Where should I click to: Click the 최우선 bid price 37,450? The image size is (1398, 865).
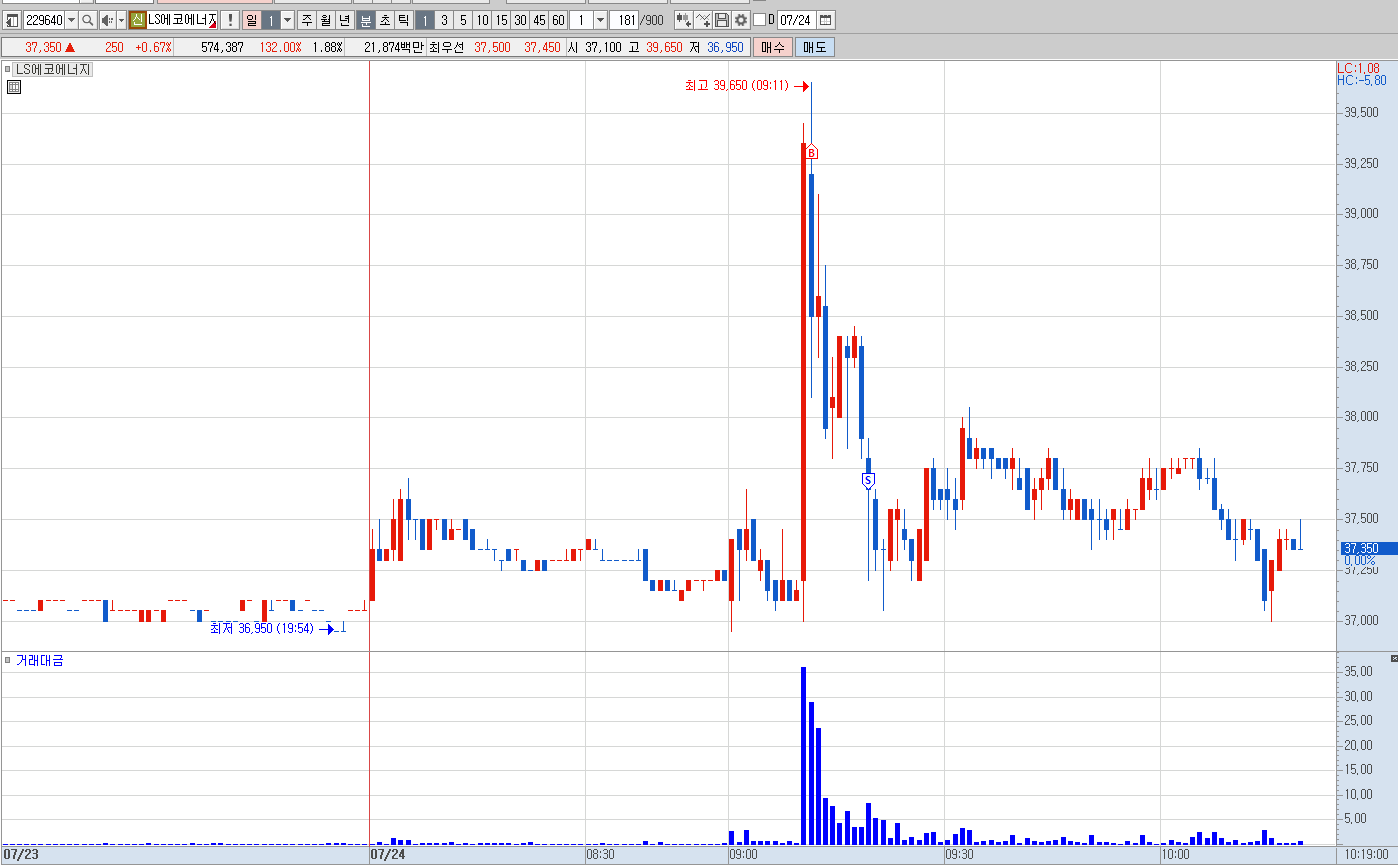tap(542, 47)
